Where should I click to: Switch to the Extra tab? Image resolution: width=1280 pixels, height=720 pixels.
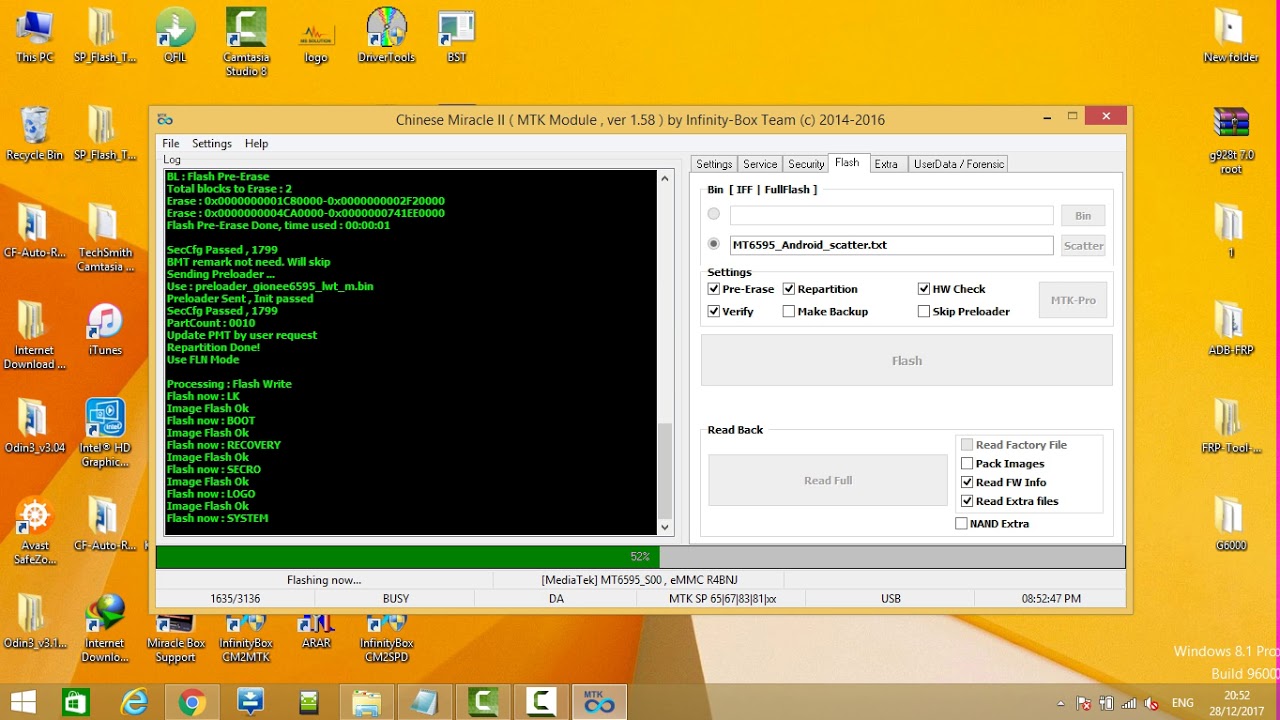pos(886,164)
